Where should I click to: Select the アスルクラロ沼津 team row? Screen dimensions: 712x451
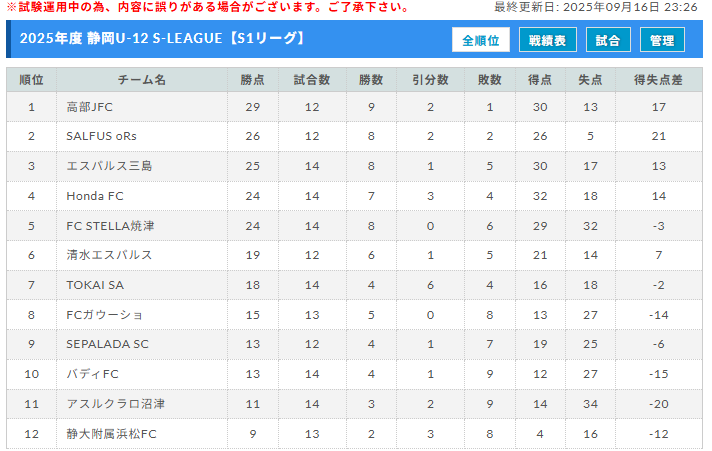(x=354, y=404)
